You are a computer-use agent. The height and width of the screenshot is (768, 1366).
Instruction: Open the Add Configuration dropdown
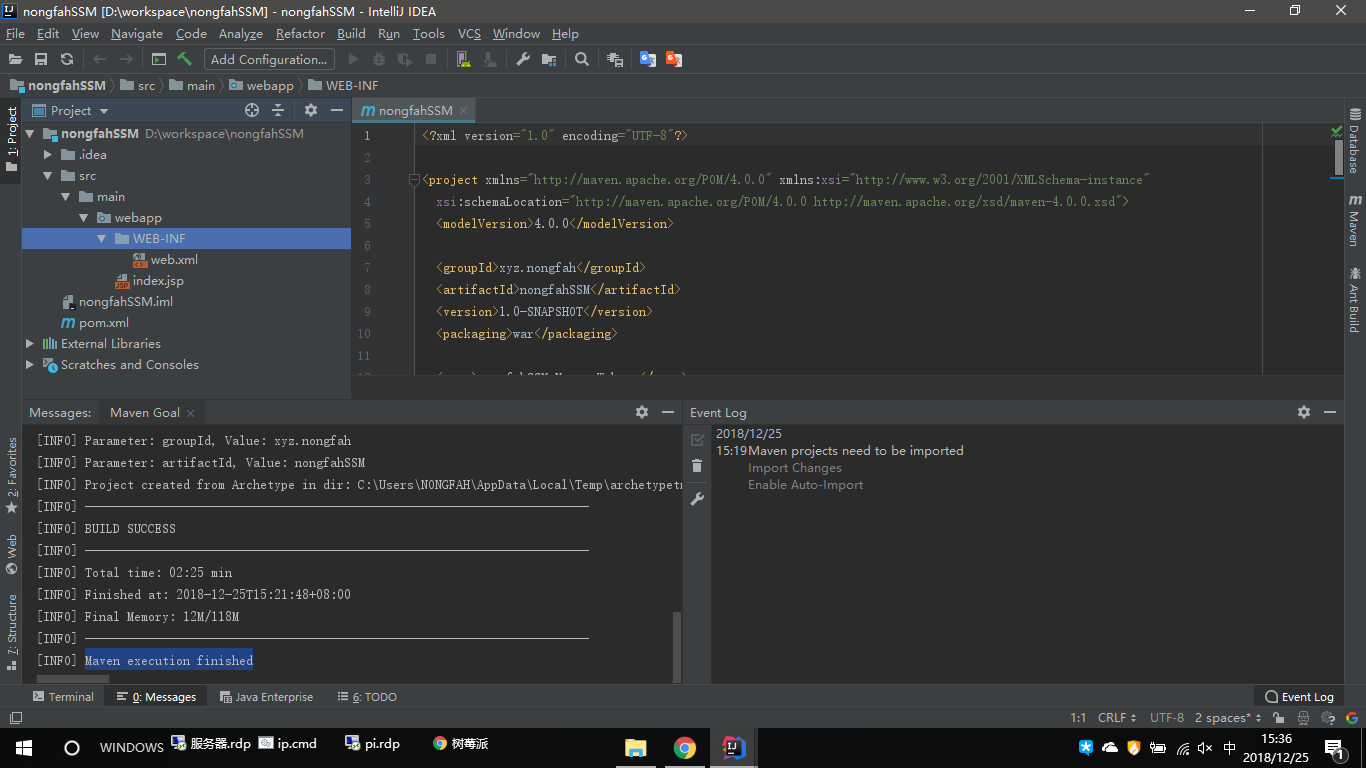pyautogui.click(x=269, y=60)
